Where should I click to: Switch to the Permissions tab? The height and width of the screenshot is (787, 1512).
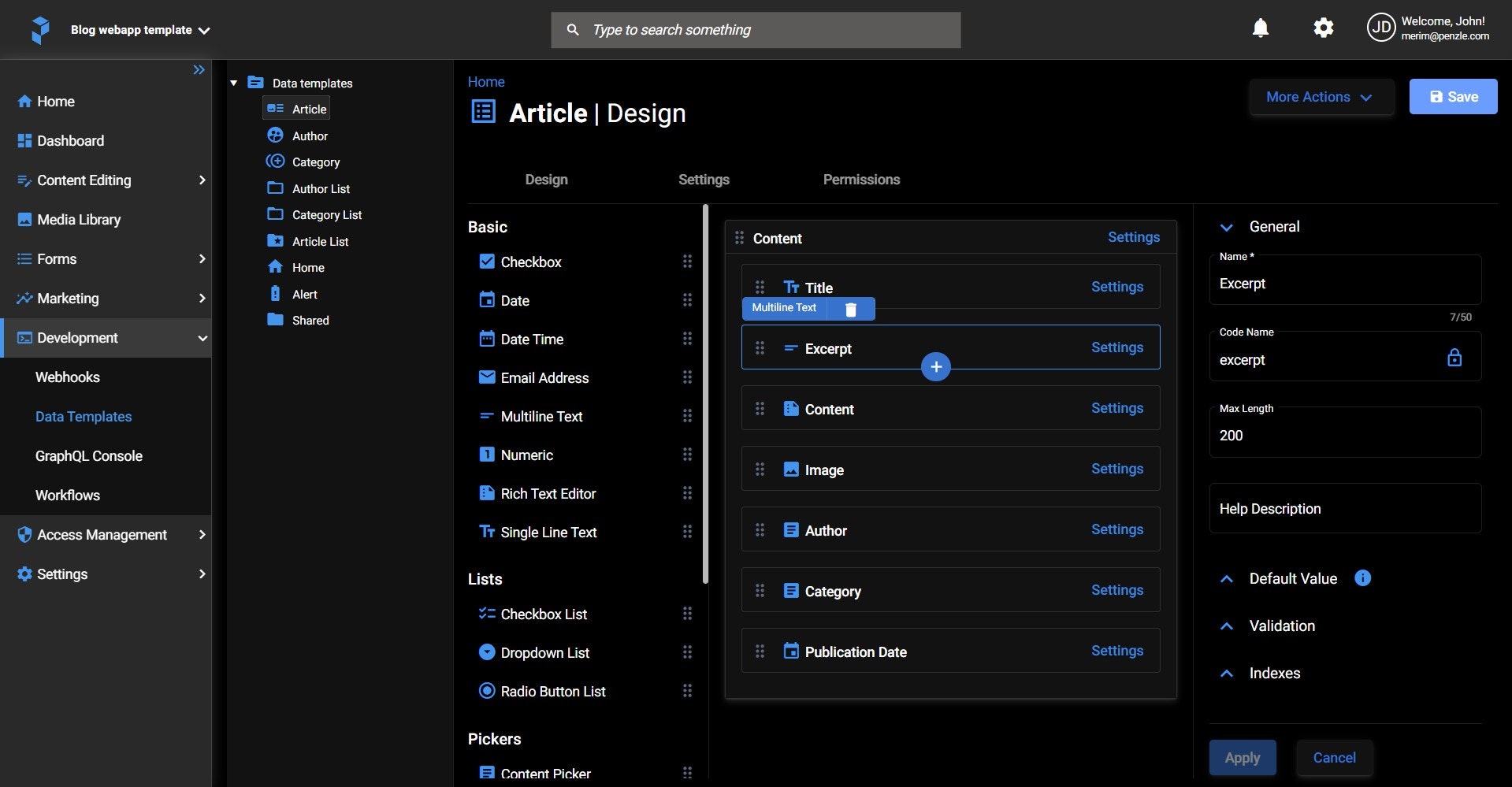coord(861,180)
